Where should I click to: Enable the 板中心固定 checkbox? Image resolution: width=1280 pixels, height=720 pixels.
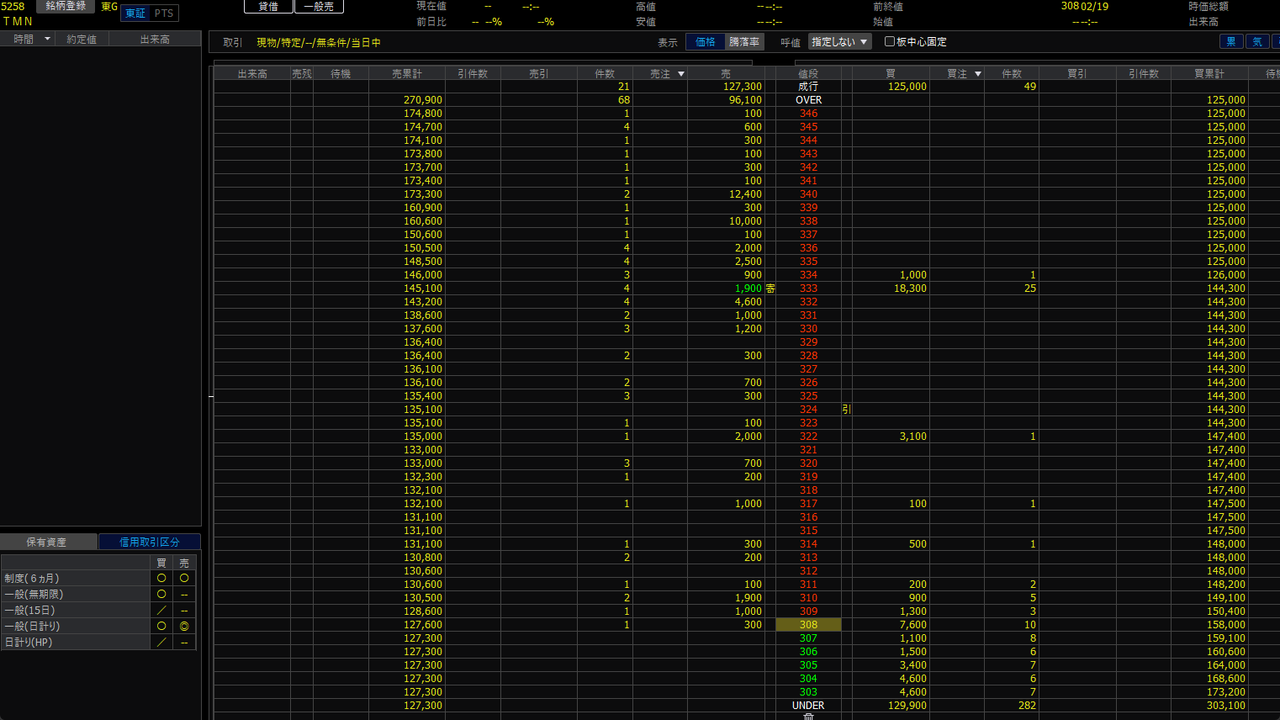click(890, 42)
